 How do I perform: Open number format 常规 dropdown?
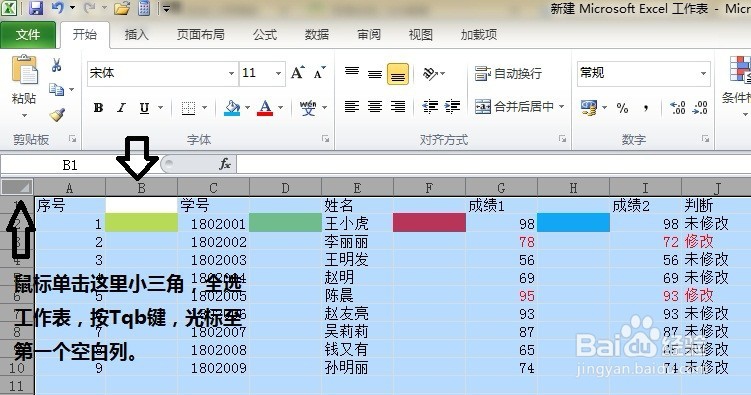point(704,73)
